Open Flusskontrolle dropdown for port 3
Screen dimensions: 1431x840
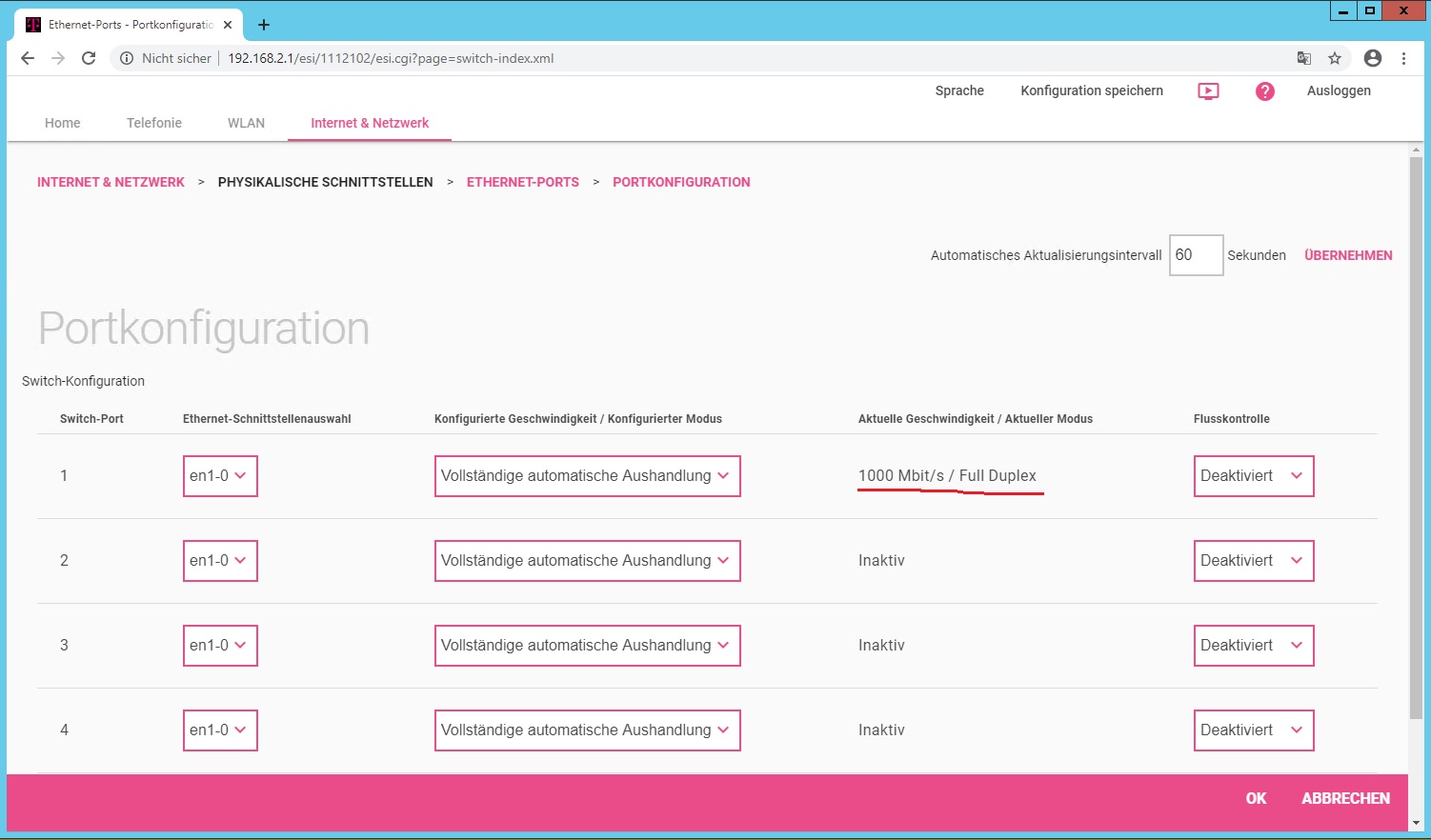(1254, 646)
